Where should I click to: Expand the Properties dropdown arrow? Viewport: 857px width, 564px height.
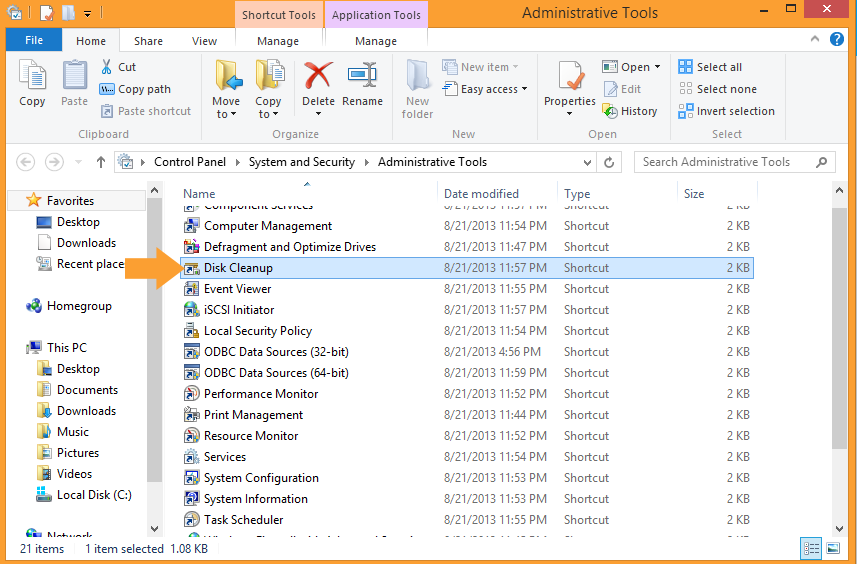coord(570,114)
